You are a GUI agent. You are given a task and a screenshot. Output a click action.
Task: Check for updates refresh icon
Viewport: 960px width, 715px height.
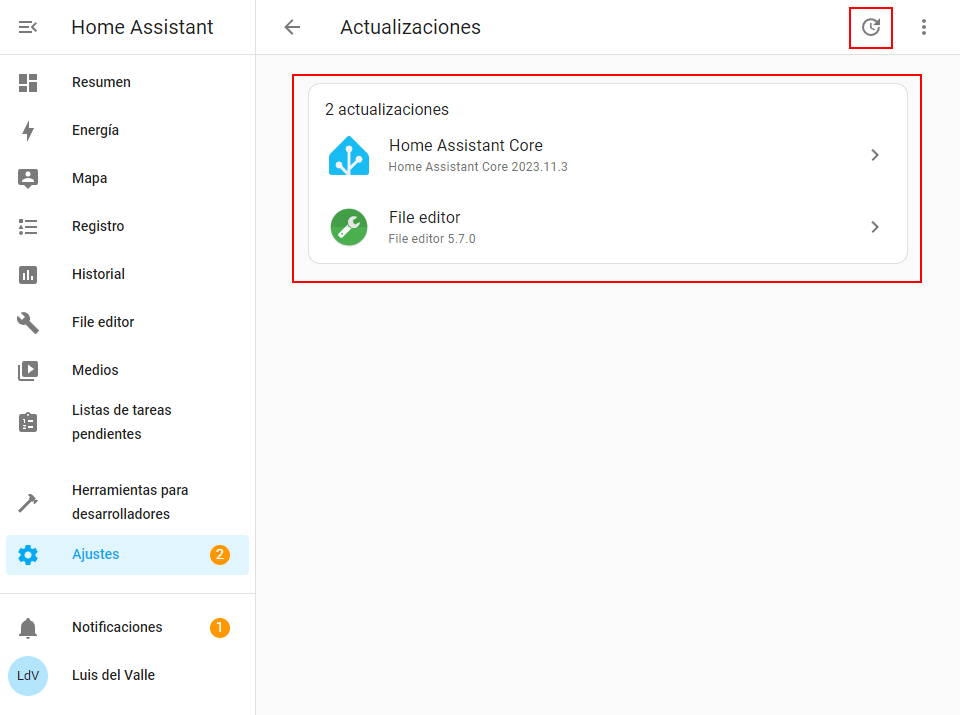pyautogui.click(x=871, y=27)
